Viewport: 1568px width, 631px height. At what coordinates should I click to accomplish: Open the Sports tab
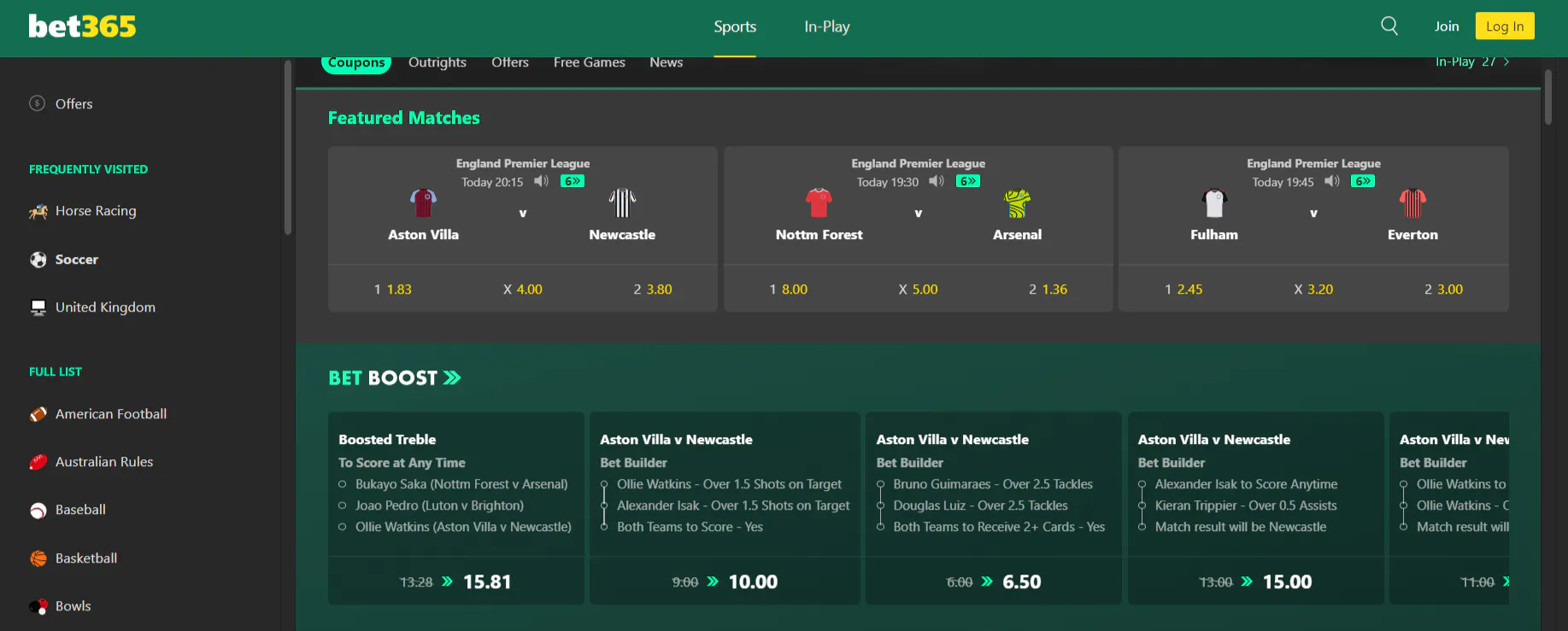point(735,26)
